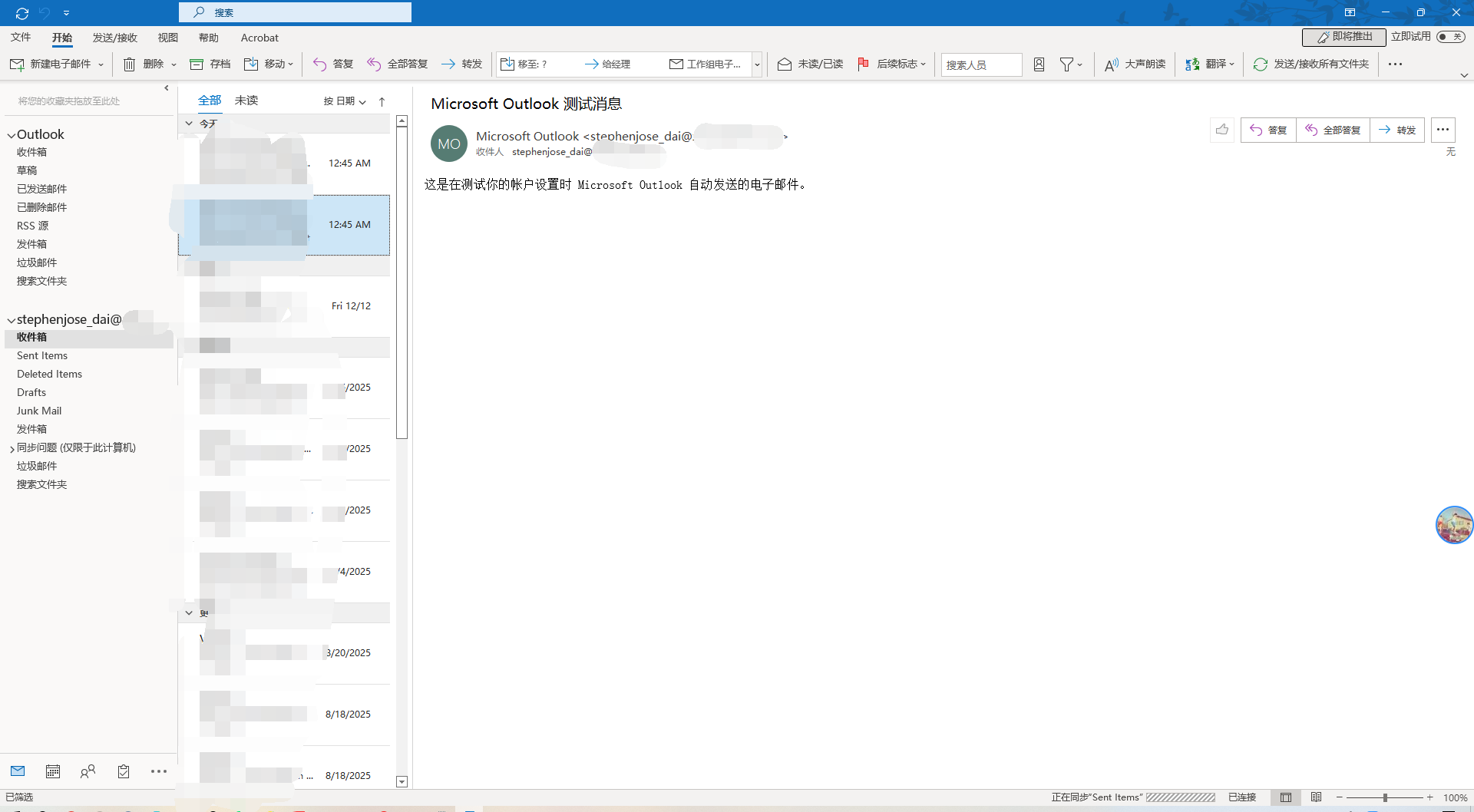Switch reading list to 未读 (Unread)
This screenshot has height=812, width=1474.
pos(246,100)
